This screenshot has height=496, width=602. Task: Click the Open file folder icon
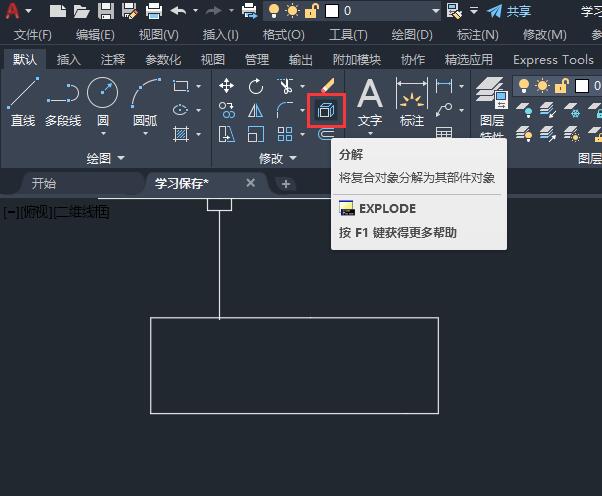click(81, 11)
